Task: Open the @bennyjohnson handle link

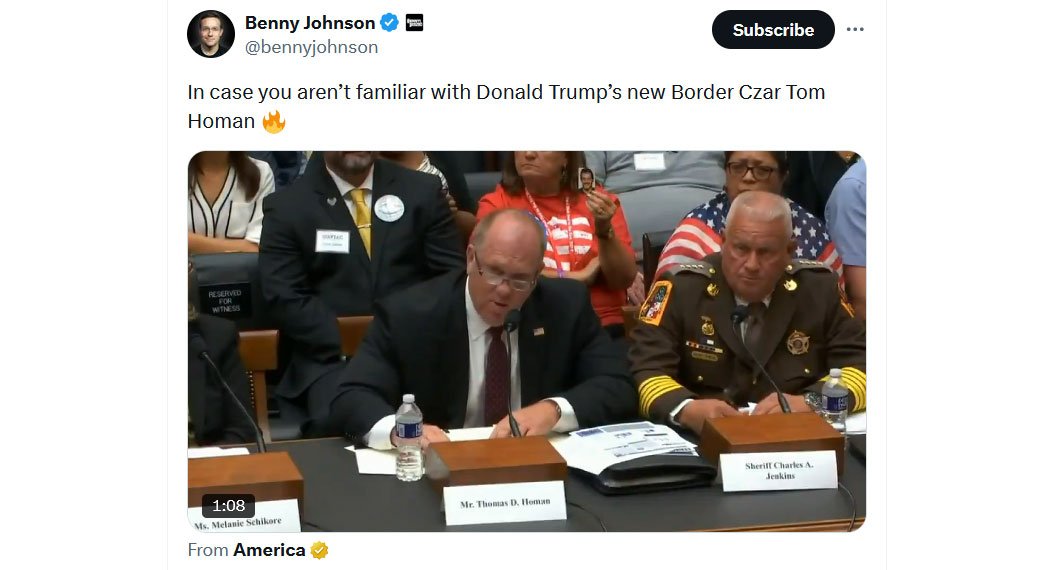Action: [311, 48]
